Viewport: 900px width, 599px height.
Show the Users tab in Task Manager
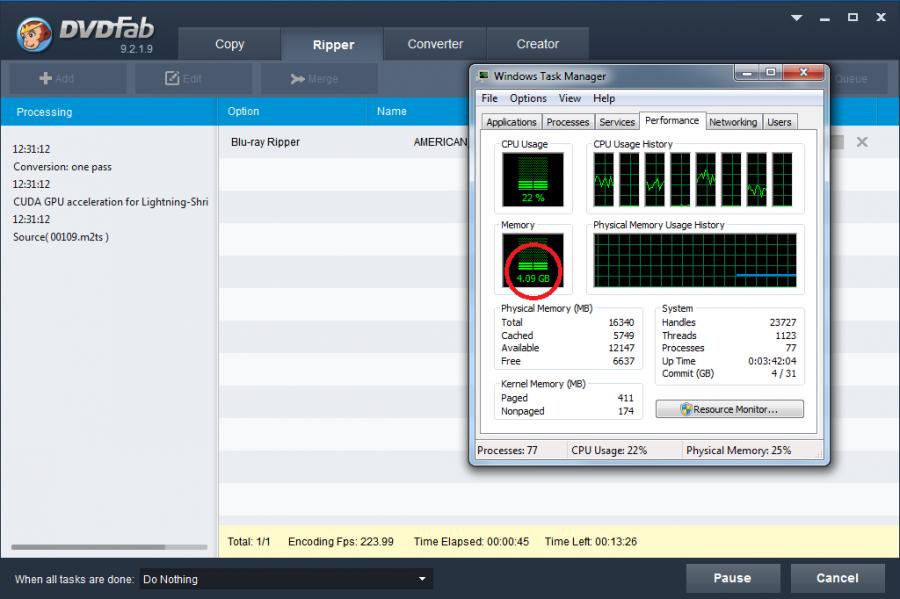pyautogui.click(x=779, y=122)
